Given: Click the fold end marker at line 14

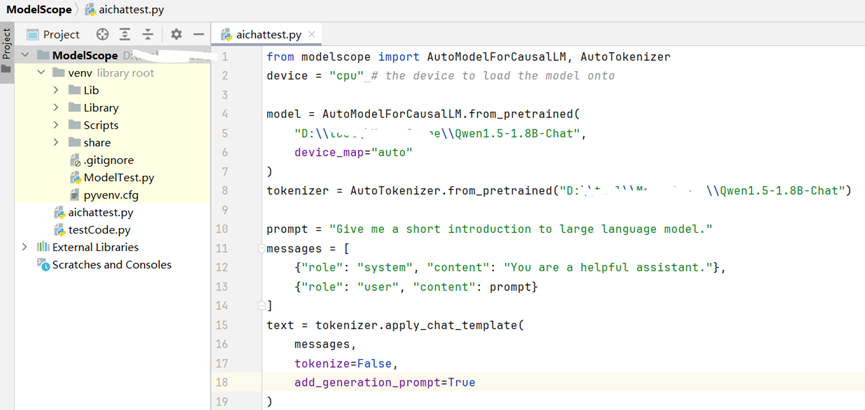Looking at the screenshot, I should click(261, 305).
